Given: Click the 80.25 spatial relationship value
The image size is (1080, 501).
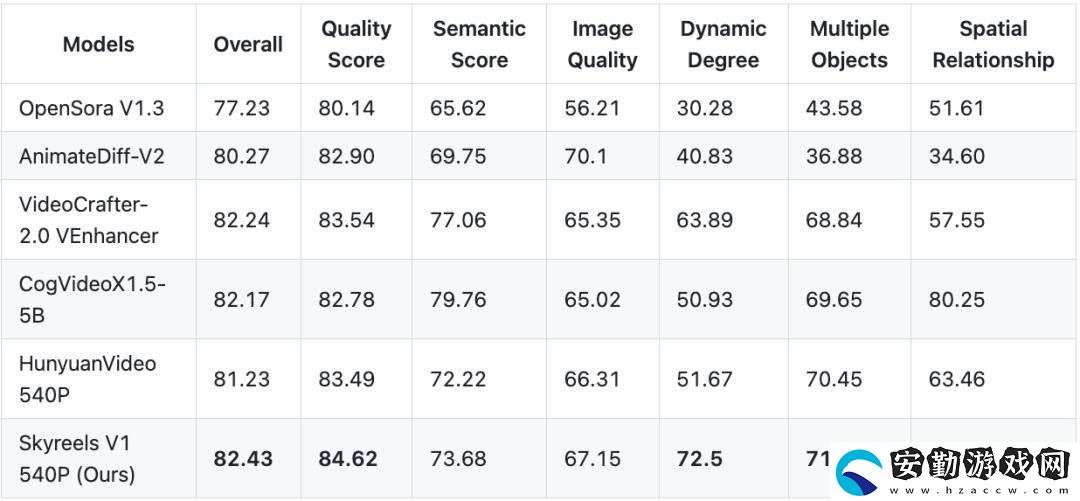Looking at the screenshot, I should (957, 300).
